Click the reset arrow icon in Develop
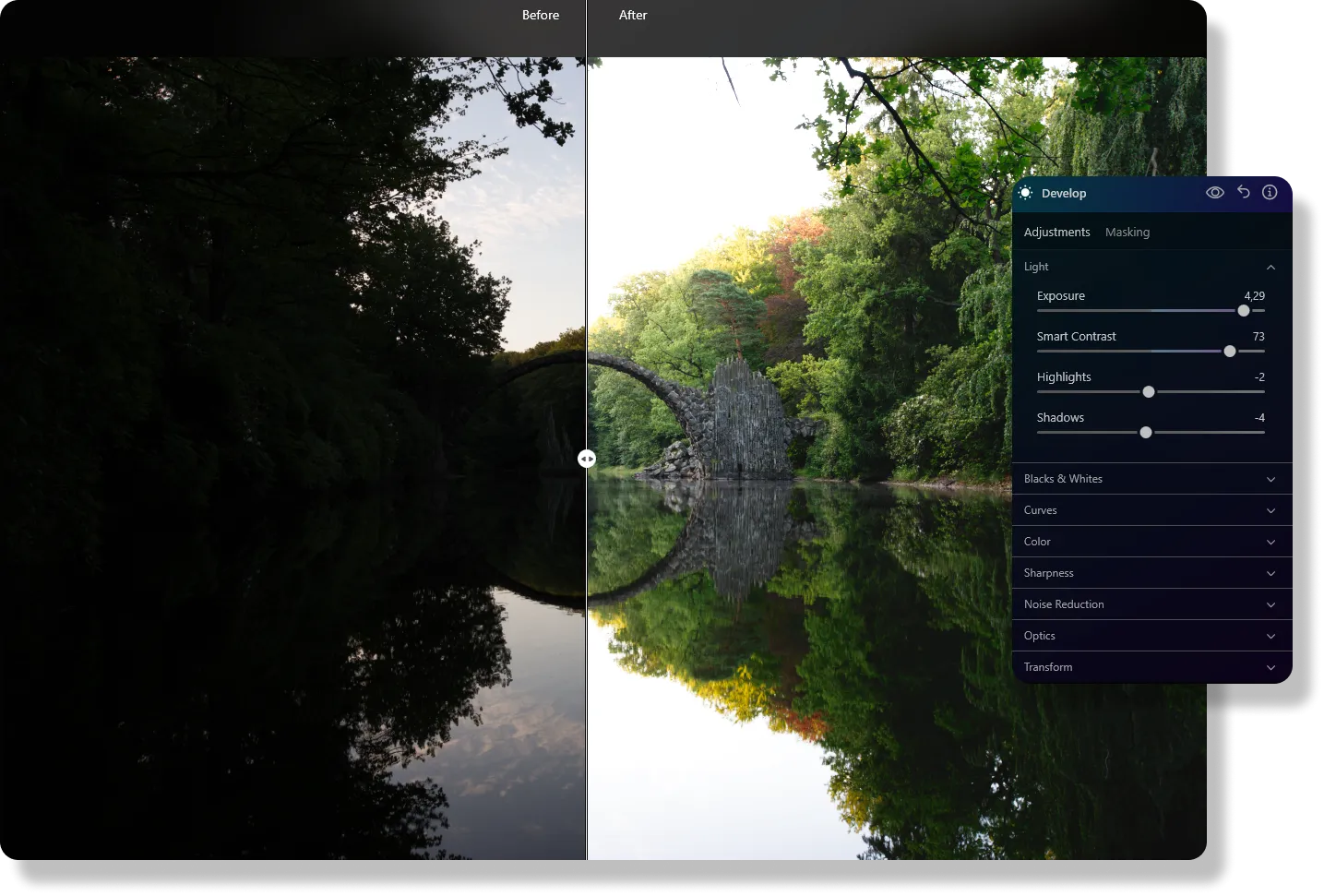 (1244, 192)
